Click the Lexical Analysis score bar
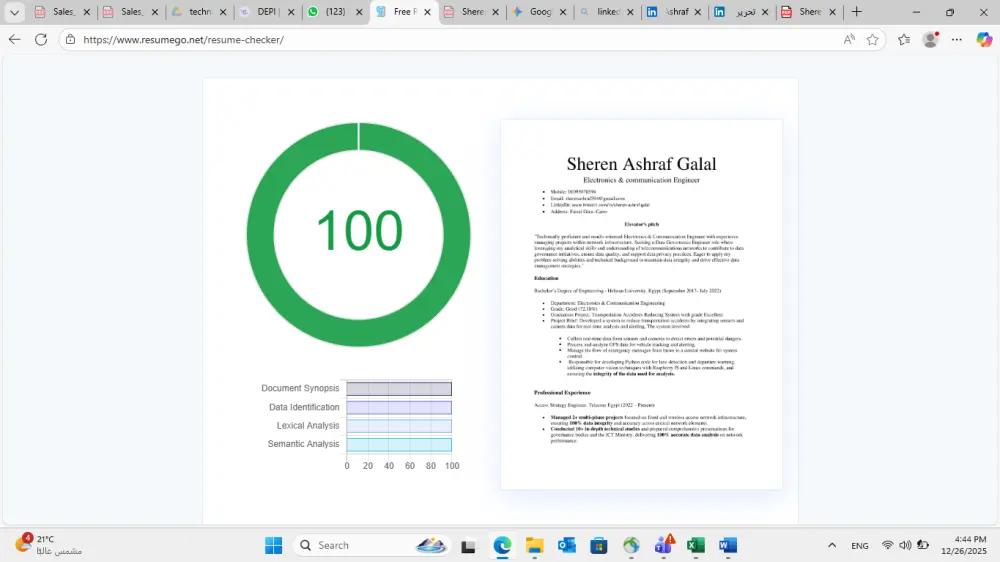 [399, 425]
